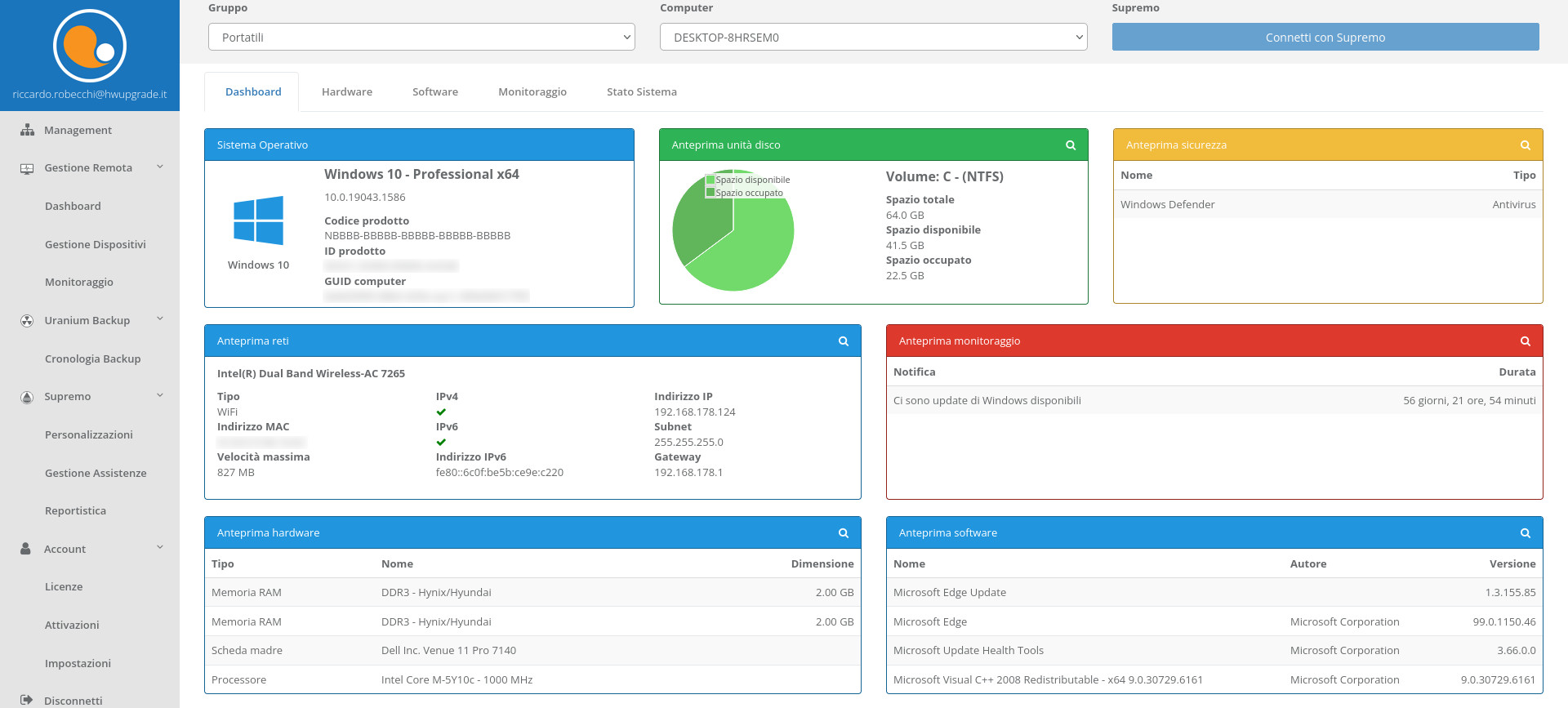The width and height of the screenshot is (1568, 708).
Task: Click the IPv4 green checkmark
Action: pos(441,412)
